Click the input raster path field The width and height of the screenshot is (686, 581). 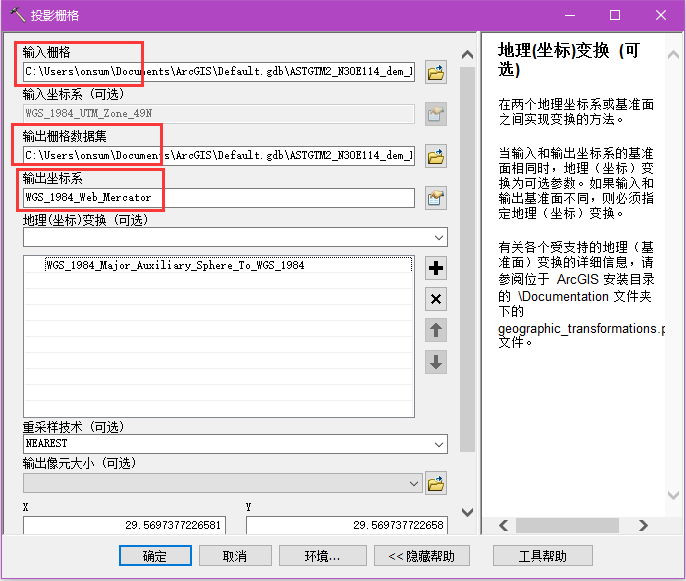click(x=219, y=72)
